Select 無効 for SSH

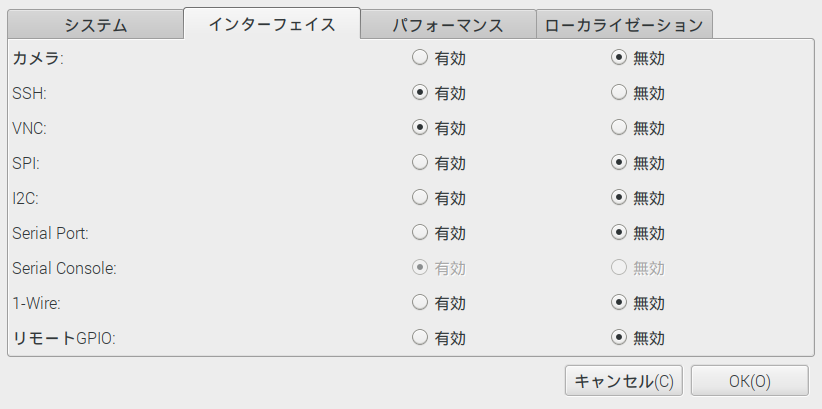pos(619,93)
